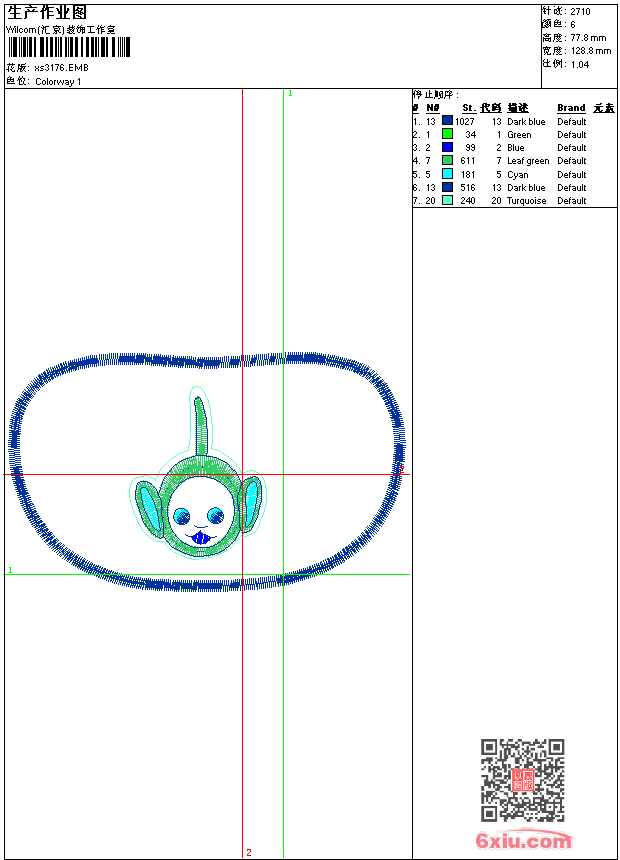Image resolution: width=620 pixels, height=860 pixels.
Task: Click the stitch count '34' cell
Action: (x=471, y=135)
